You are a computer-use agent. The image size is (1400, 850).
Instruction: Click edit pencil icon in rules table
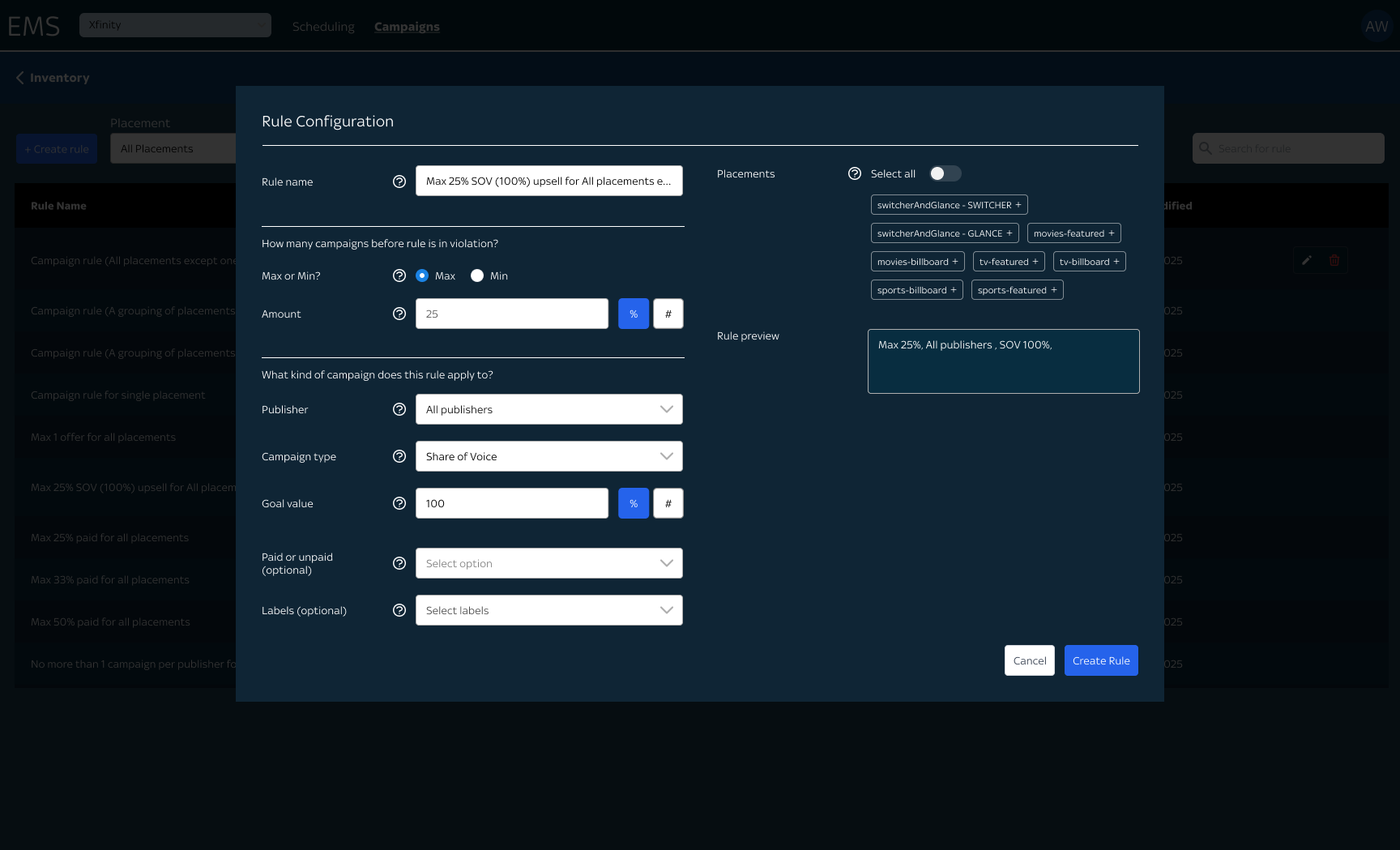click(x=1307, y=260)
